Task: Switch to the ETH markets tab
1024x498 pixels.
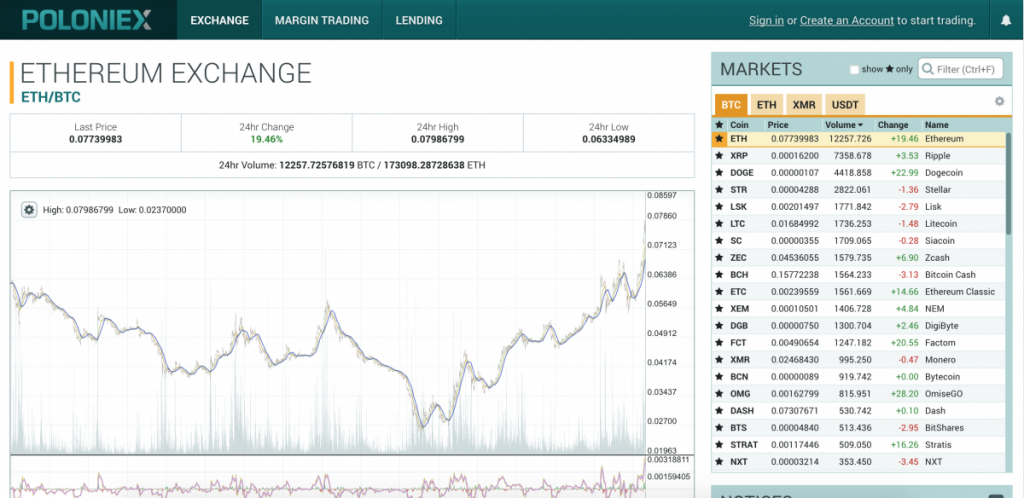Action: (x=766, y=104)
